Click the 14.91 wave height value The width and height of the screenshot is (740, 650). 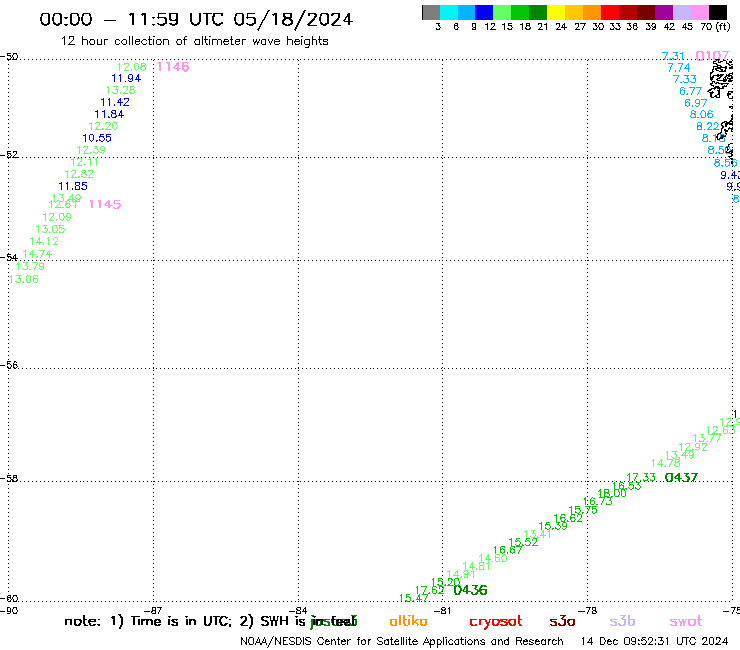coord(461,574)
